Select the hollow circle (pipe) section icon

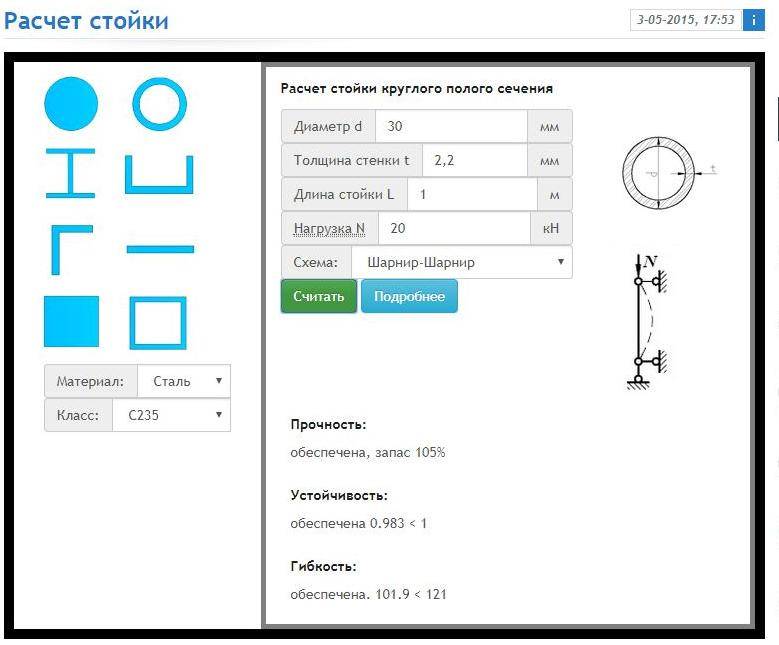pyautogui.click(x=159, y=104)
